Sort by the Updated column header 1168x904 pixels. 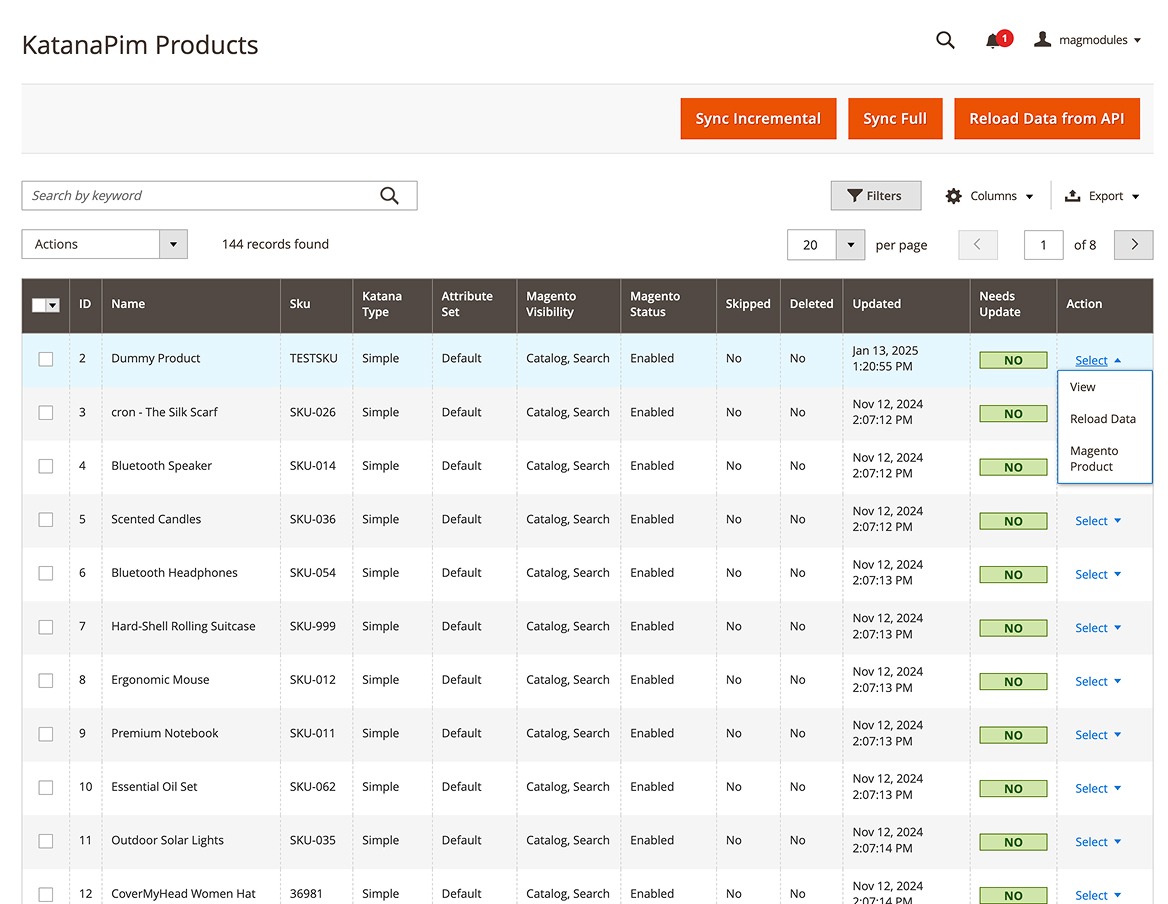(906, 305)
